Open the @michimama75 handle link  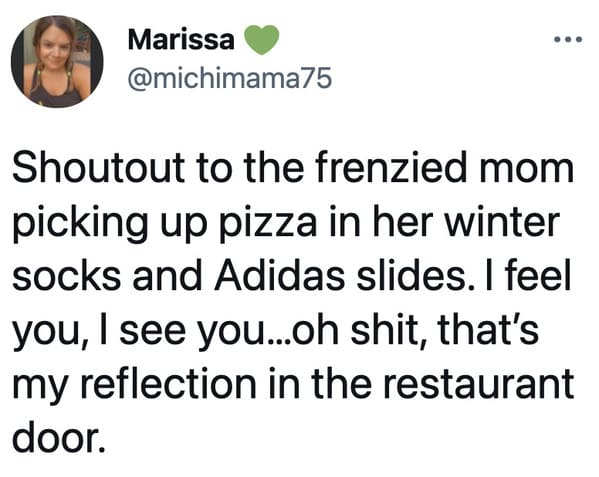230,79
